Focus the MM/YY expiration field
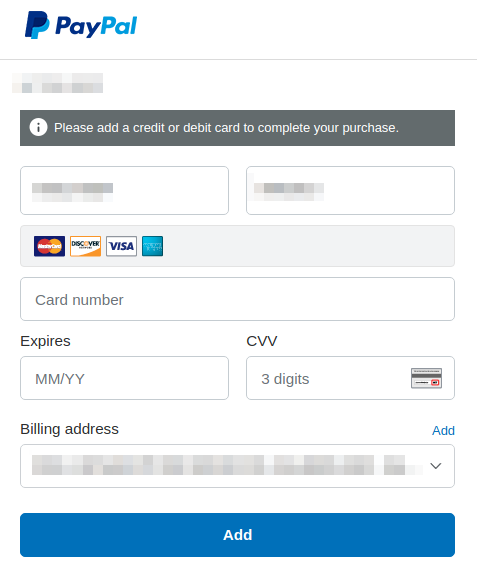Viewport: 477px width, 578px height. click(x=125, y=378)
